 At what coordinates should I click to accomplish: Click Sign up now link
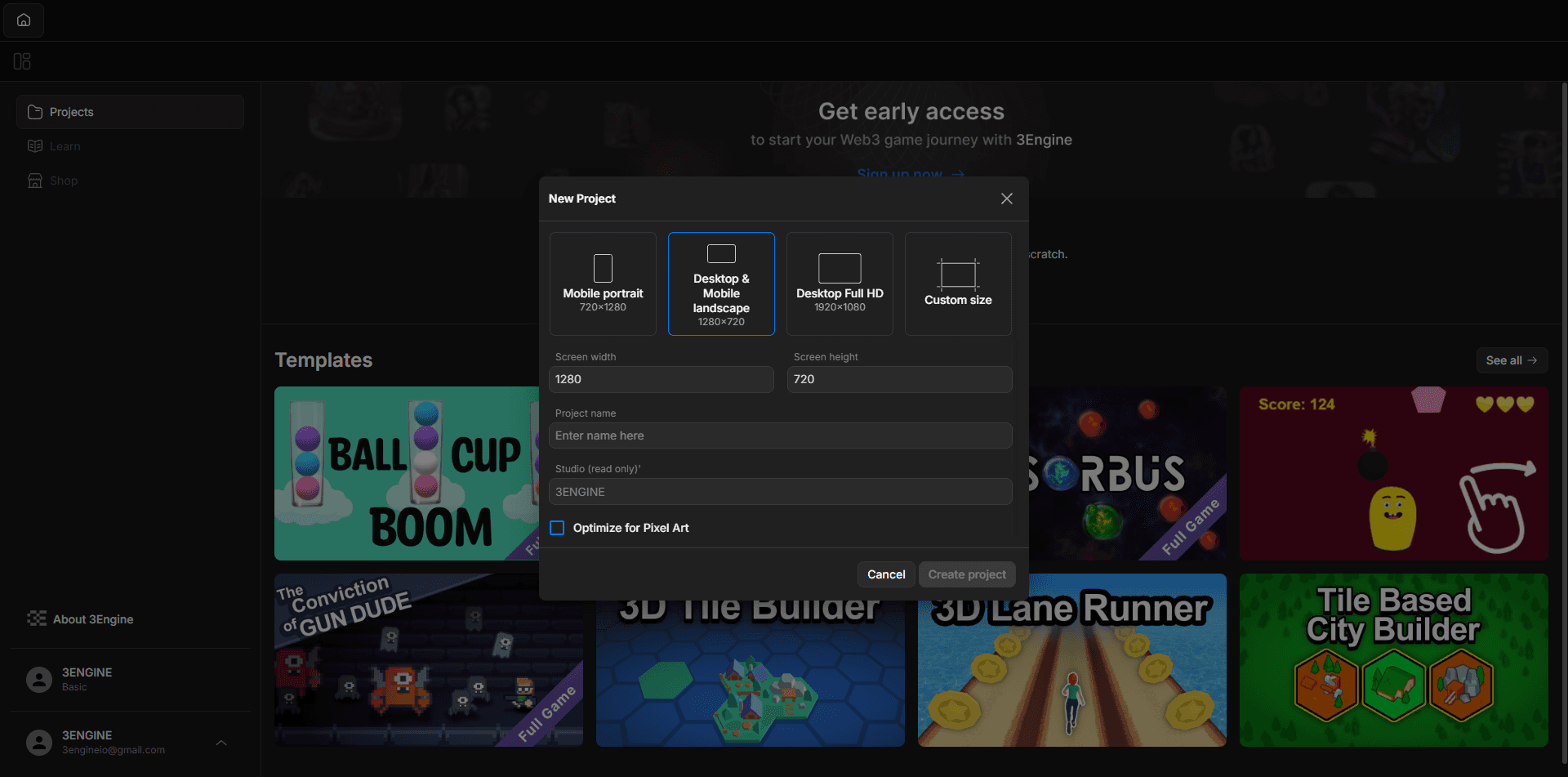(x=911, y=173)
